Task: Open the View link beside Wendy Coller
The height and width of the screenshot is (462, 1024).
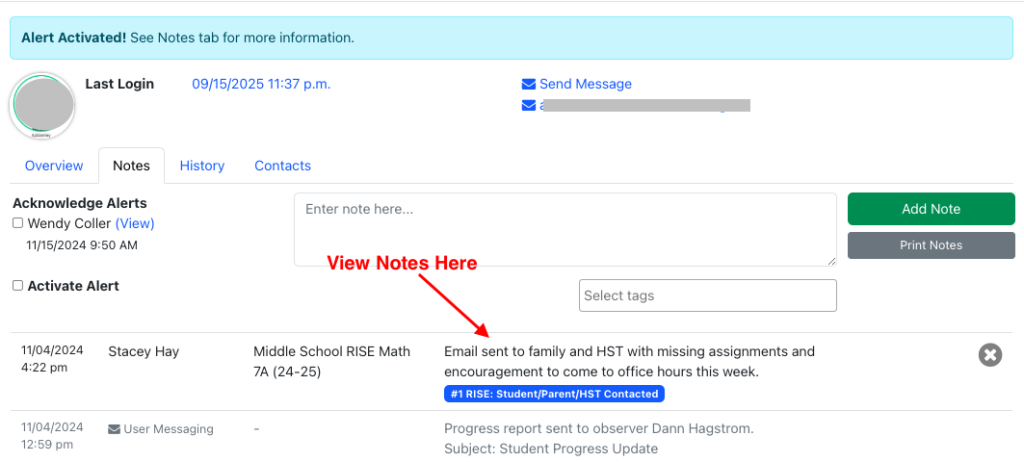Action: (x=135, y=223)
